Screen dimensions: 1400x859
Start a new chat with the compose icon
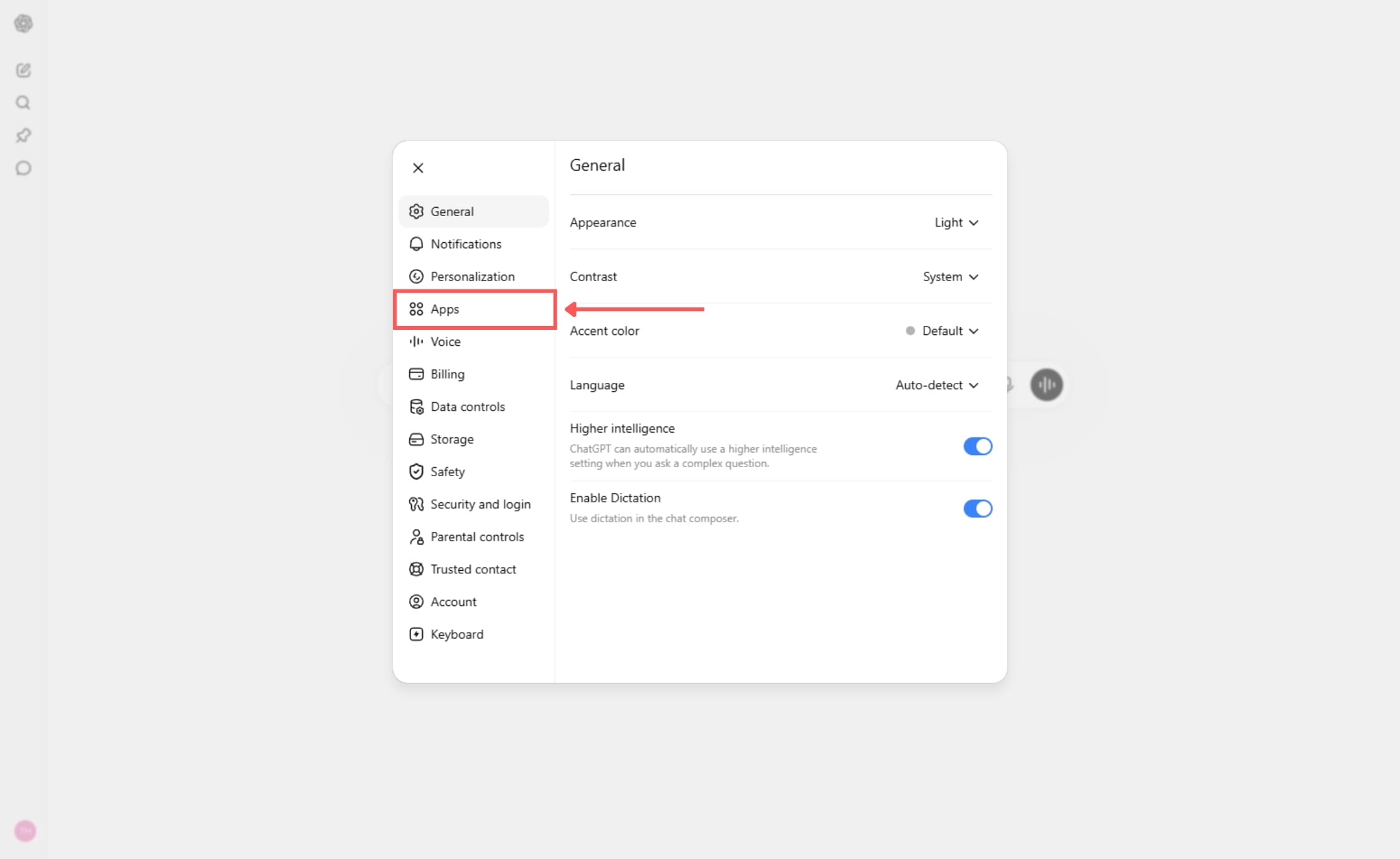click(24, 70)
